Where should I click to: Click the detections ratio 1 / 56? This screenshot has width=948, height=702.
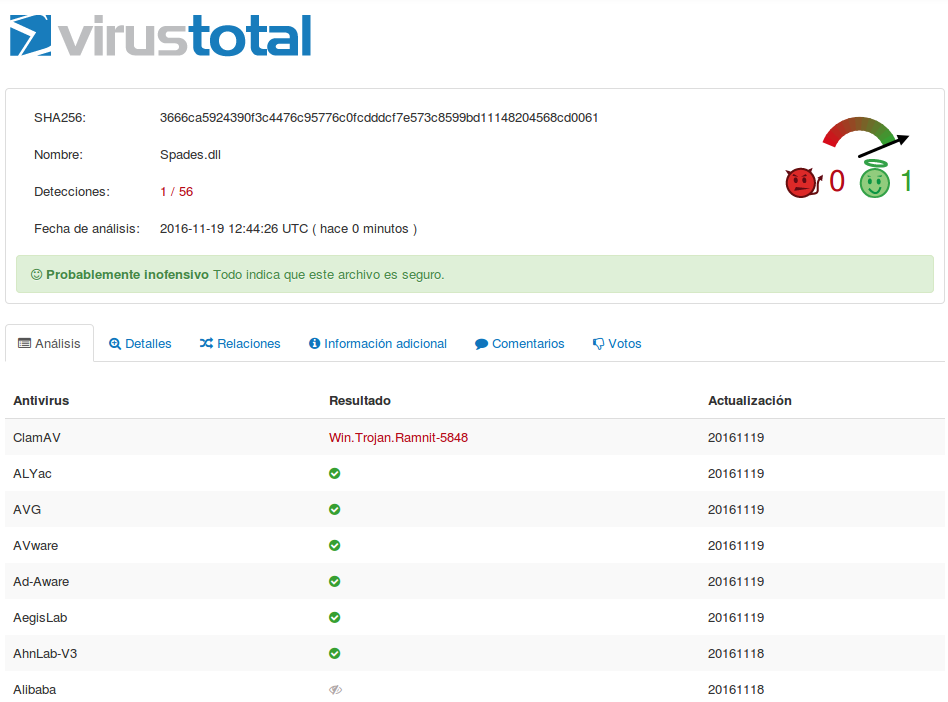pyautogui.click(x=177, y=192)
